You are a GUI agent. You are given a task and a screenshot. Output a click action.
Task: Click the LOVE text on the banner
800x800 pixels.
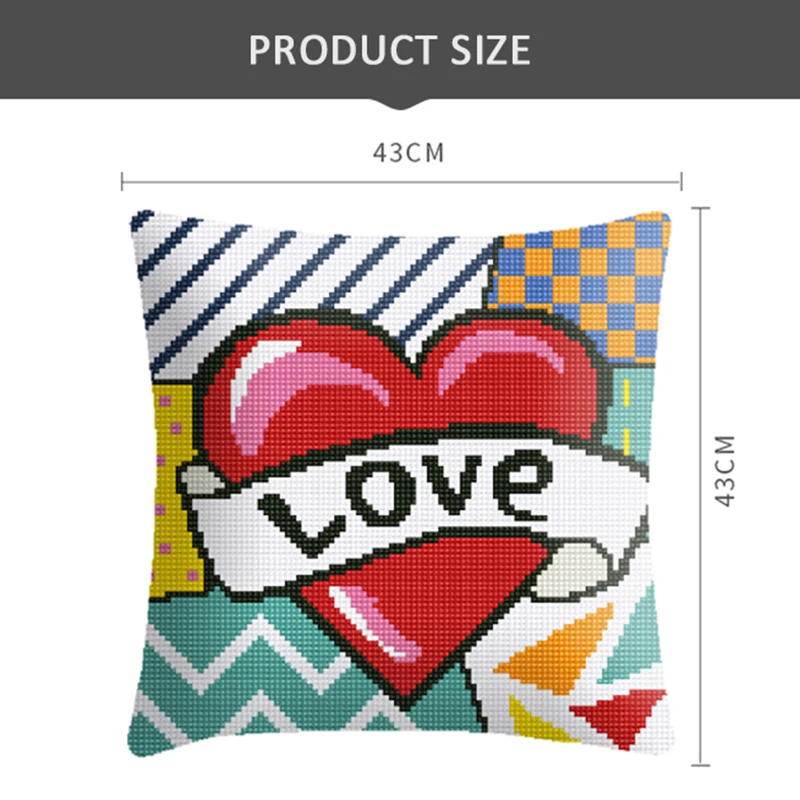(406, 503)
